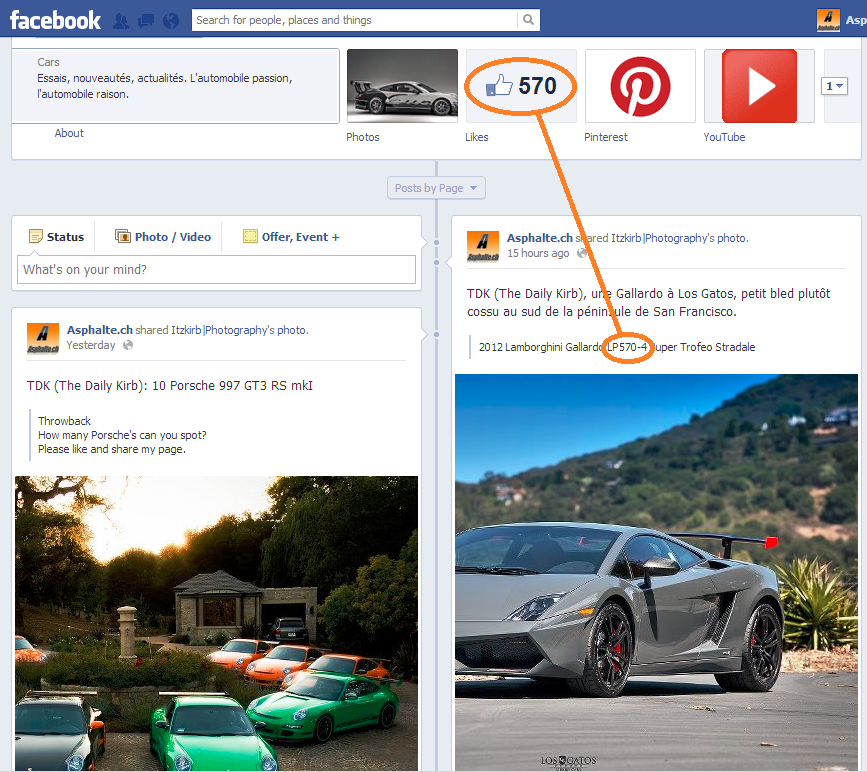Open the Porsche GT3 photos thumbnail tile
Viewport: 867px width, 772px height.
[x=403, y=86]
